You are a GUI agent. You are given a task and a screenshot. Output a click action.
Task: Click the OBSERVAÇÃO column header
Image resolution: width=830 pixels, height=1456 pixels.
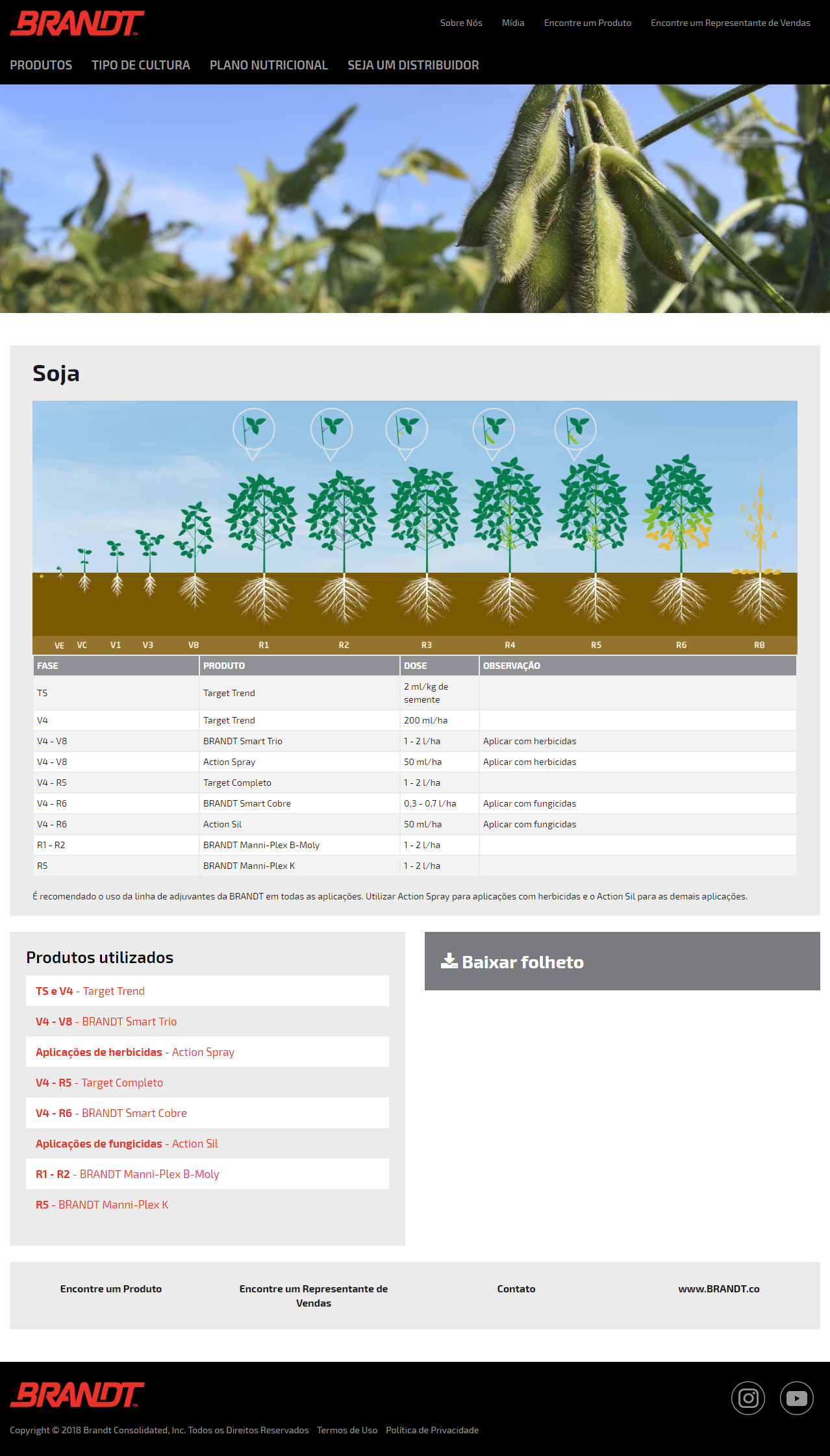click(638, 666)
